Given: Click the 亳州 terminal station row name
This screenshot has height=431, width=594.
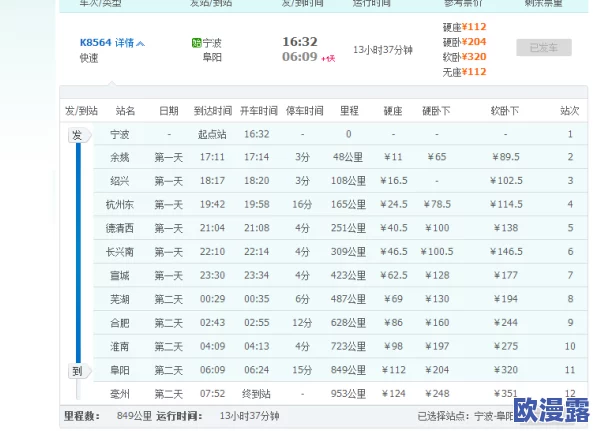Looking at the screenshot, I should [120, 394].
